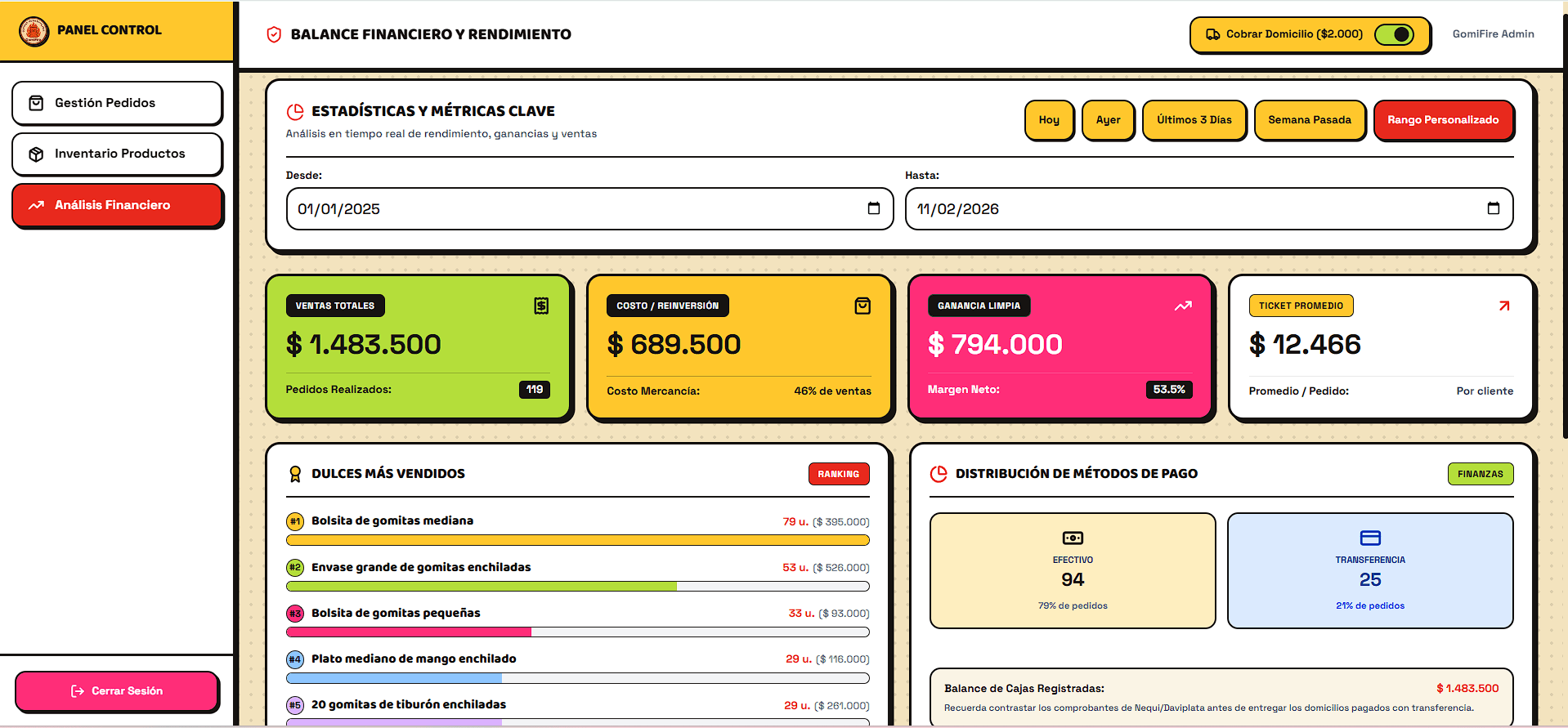The height and width of the screenshot is (728, 1568).
Task: Click the $ 1.483.500 Balance de Cajas value
Action: (x=1467, y=689)
